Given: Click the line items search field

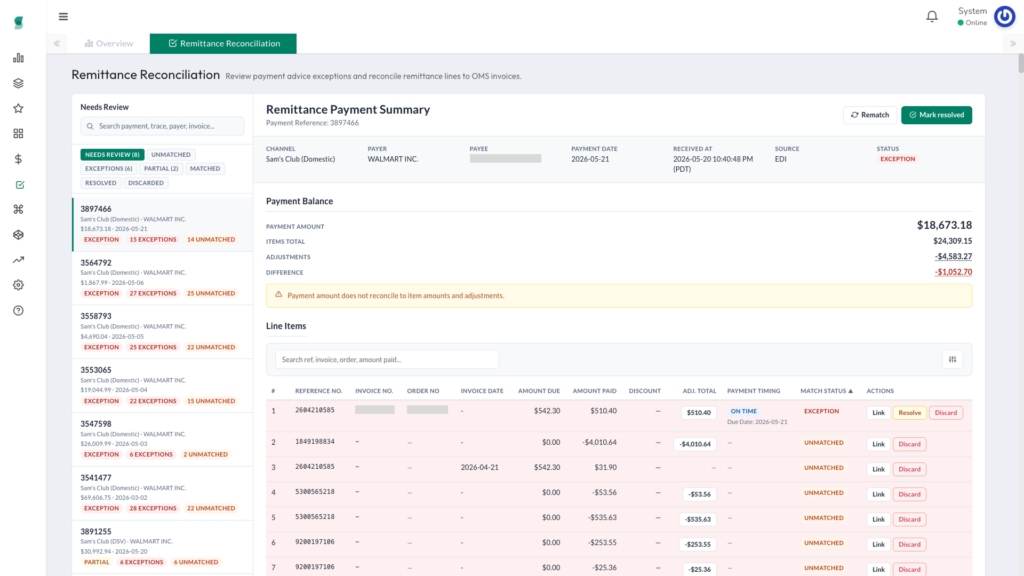Looking at the screenshot, I should 387,359.
